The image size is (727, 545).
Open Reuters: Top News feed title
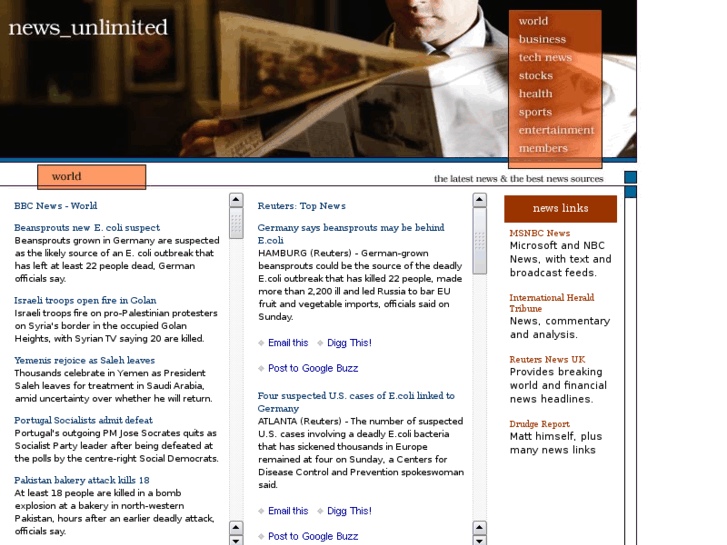click(301, 206)
